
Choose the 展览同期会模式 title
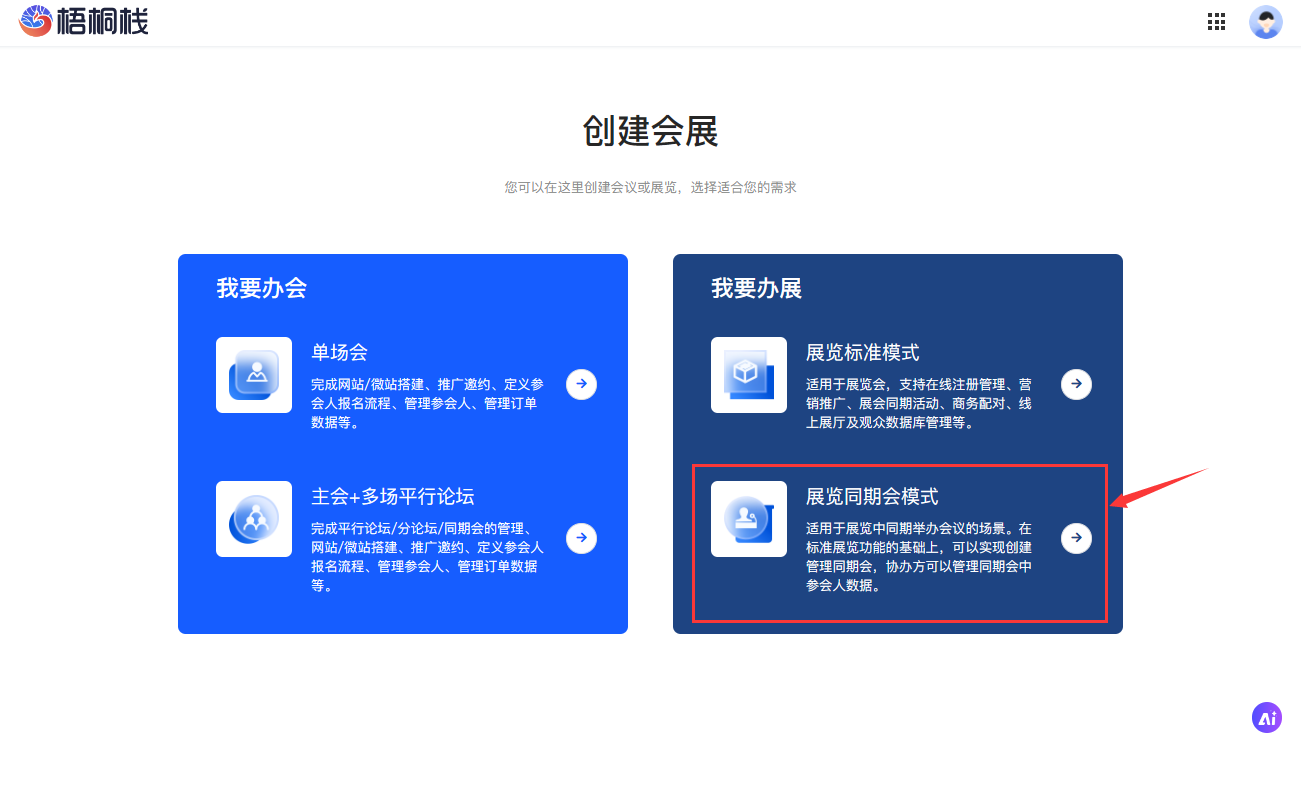click(x=872, y=497)
